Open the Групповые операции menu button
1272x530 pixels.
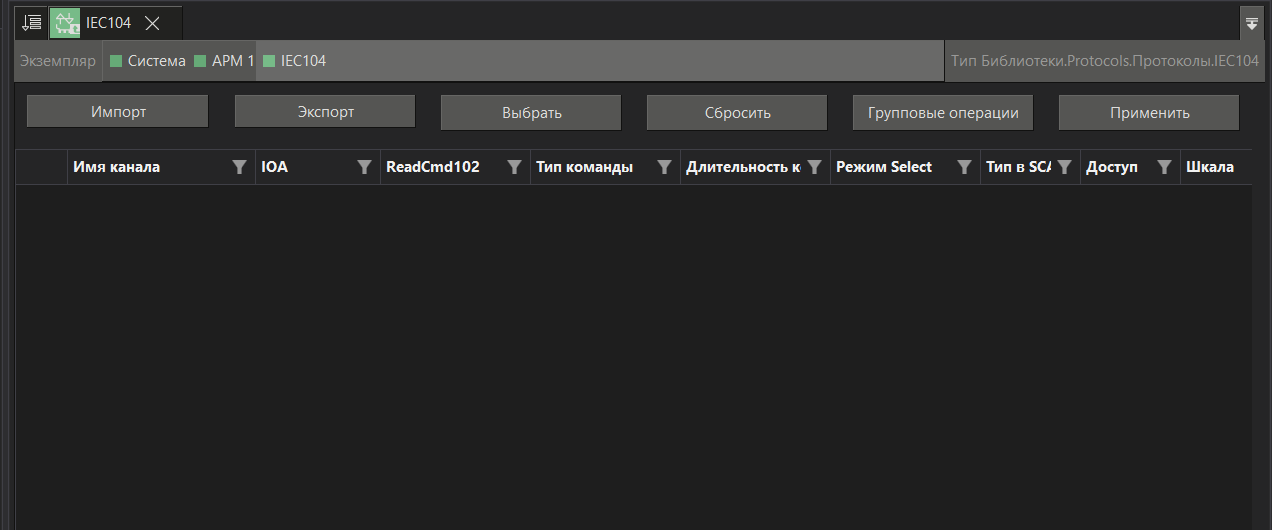click(942, 112)
